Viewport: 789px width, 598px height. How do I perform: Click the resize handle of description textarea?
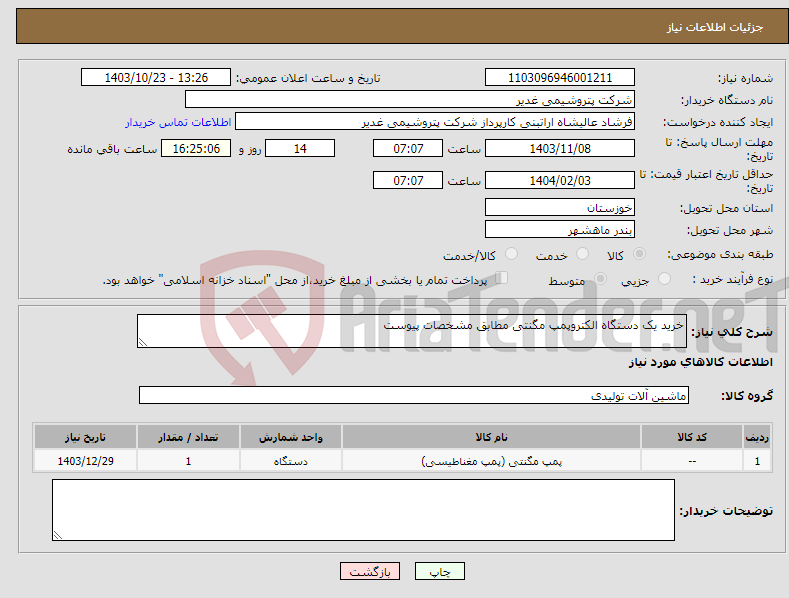(143, 342)
